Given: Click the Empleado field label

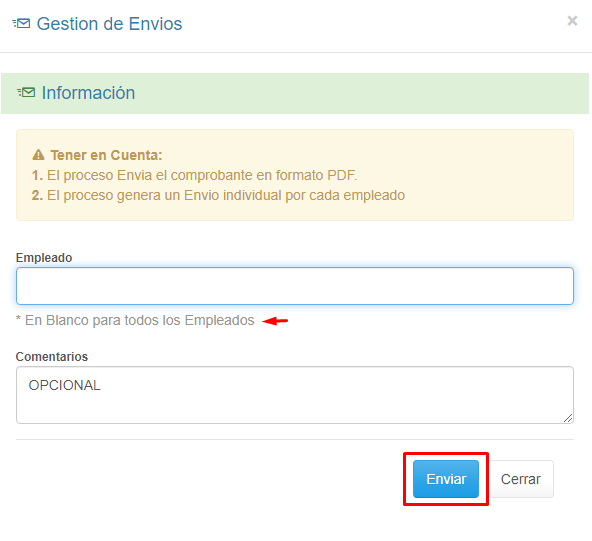Looking at the screenshot, I should tap(44, 257).
